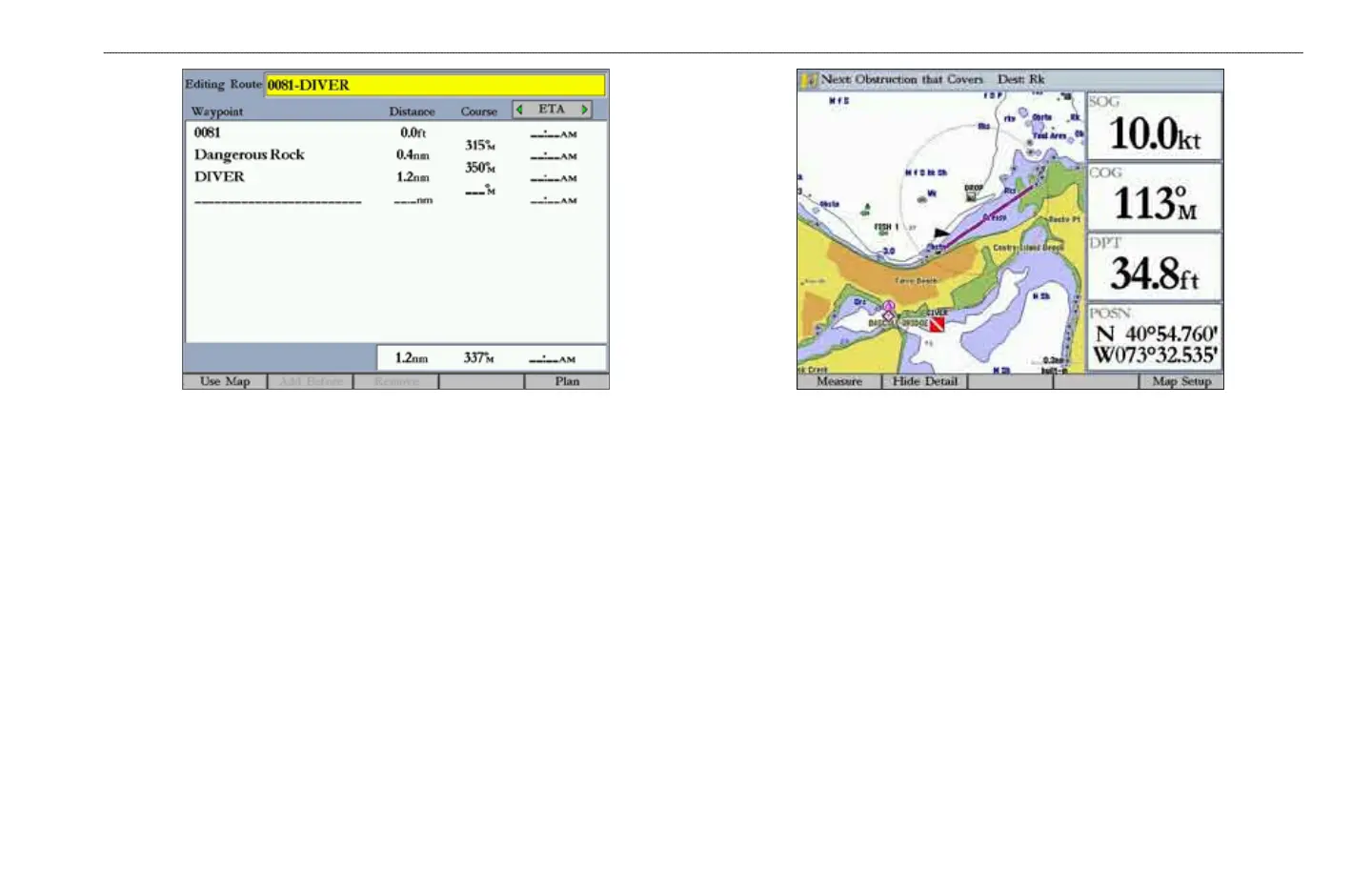Open Map Setup soft key

click(x=1181, y=381)
